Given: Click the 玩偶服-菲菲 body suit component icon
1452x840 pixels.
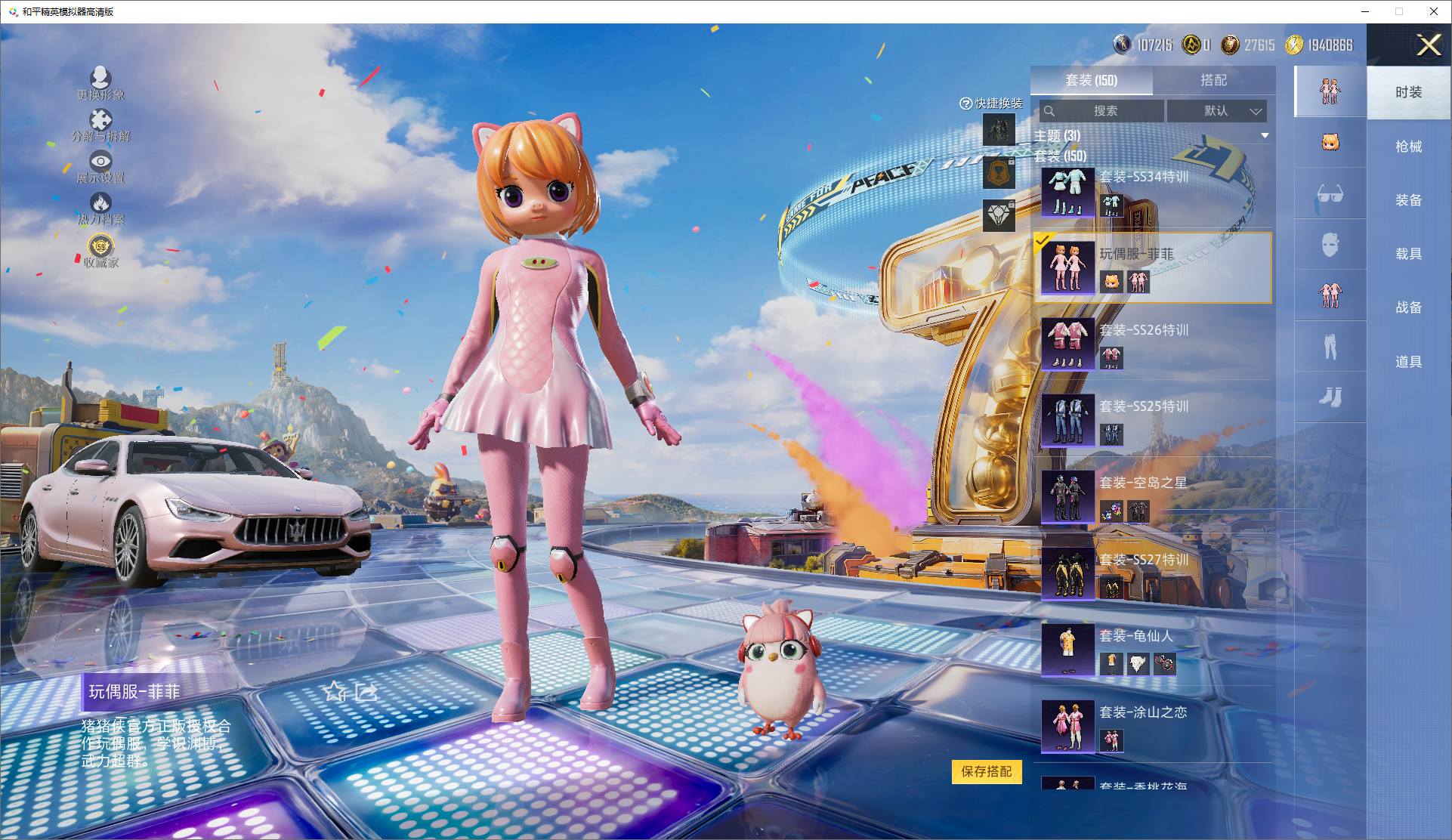Looking at the screenshot, I should (x=1138, y=281).
